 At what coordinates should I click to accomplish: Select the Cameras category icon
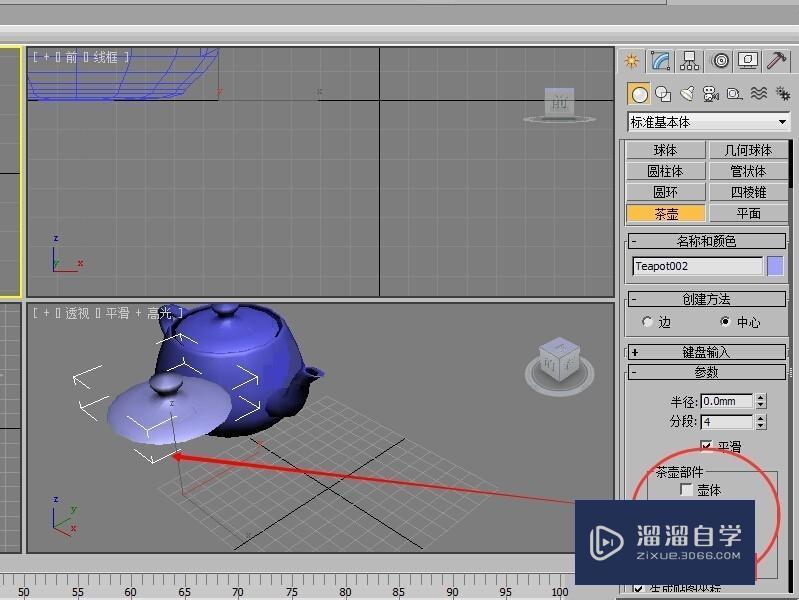tap(710, 94)
